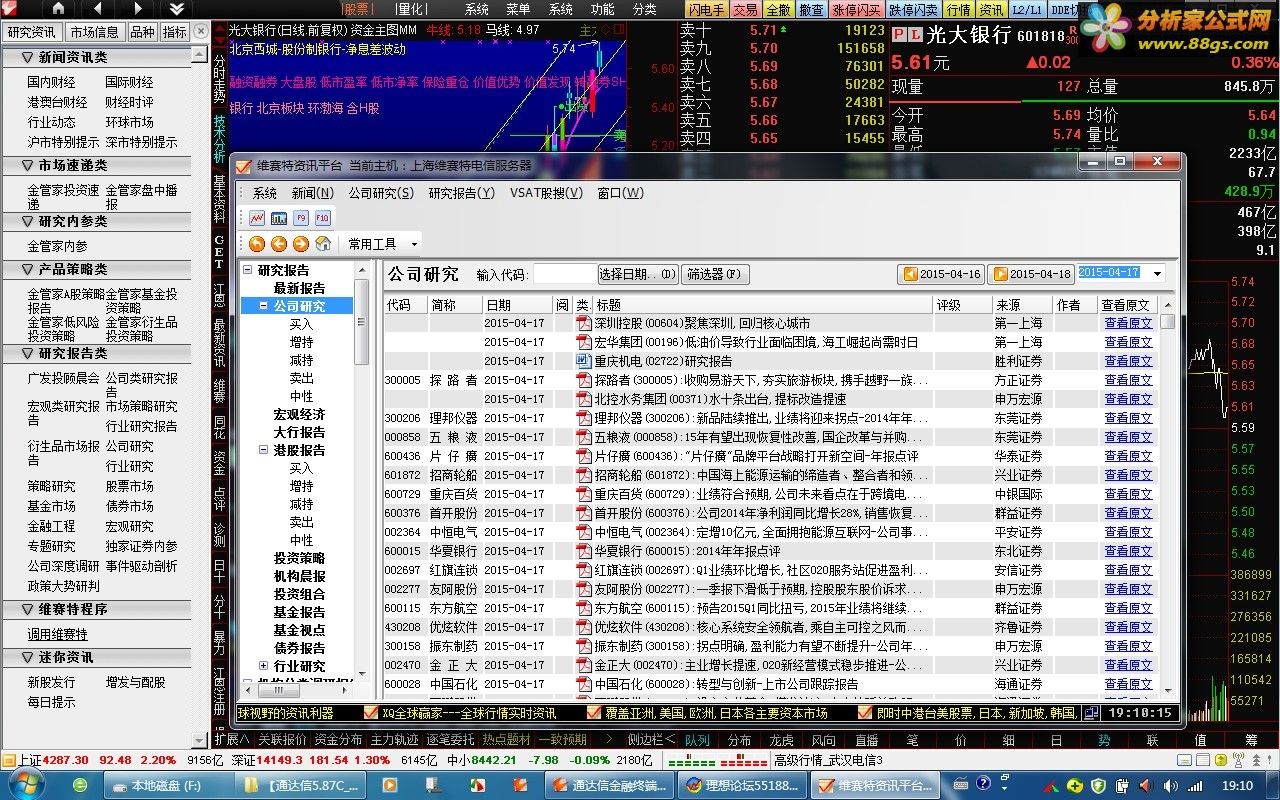Sort by the 来源 column header
This screenshot has width=1280, height=800.
[x=1022, y=305]
